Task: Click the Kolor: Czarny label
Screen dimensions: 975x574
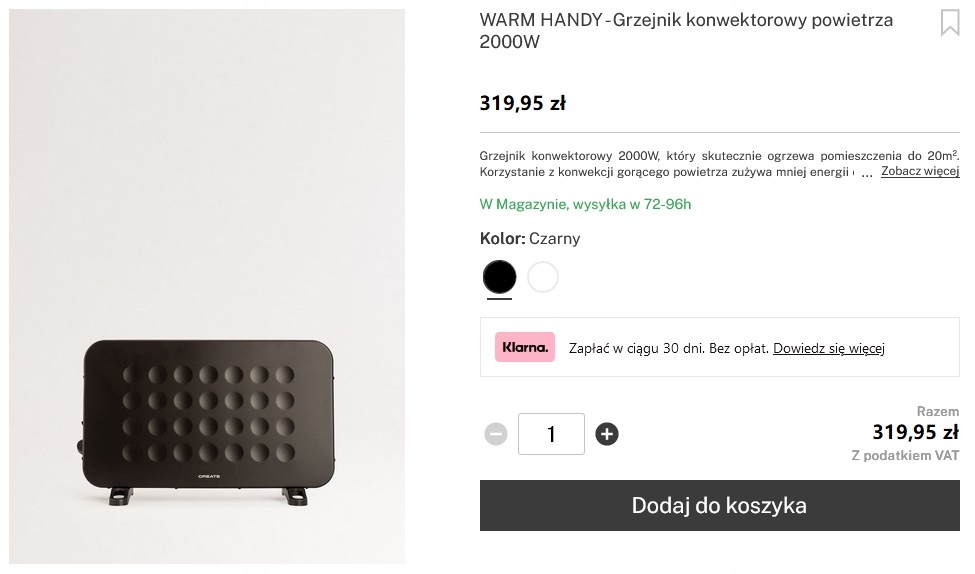Action: 530,239
